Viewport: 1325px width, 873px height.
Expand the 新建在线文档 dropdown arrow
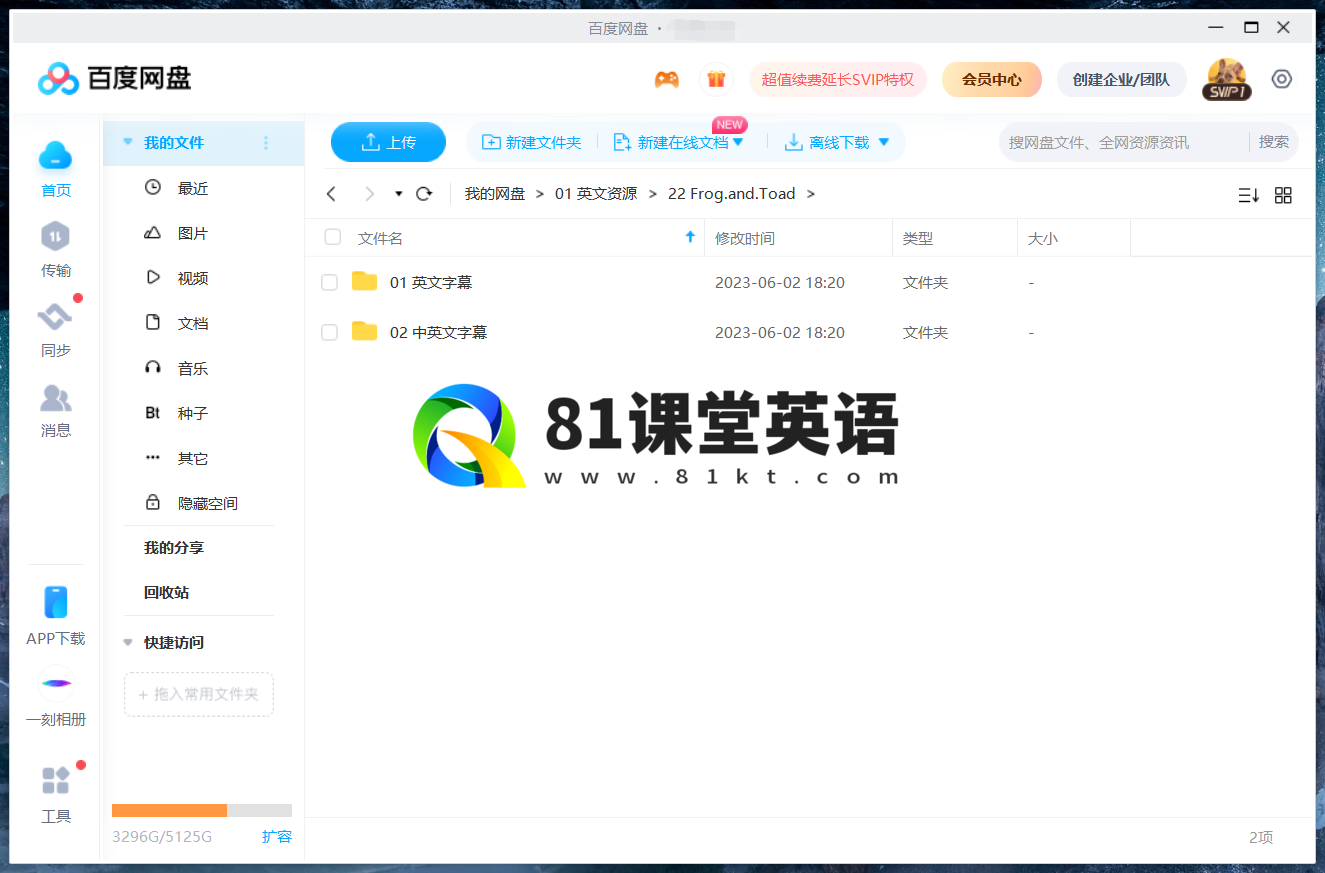pos(738,142)
